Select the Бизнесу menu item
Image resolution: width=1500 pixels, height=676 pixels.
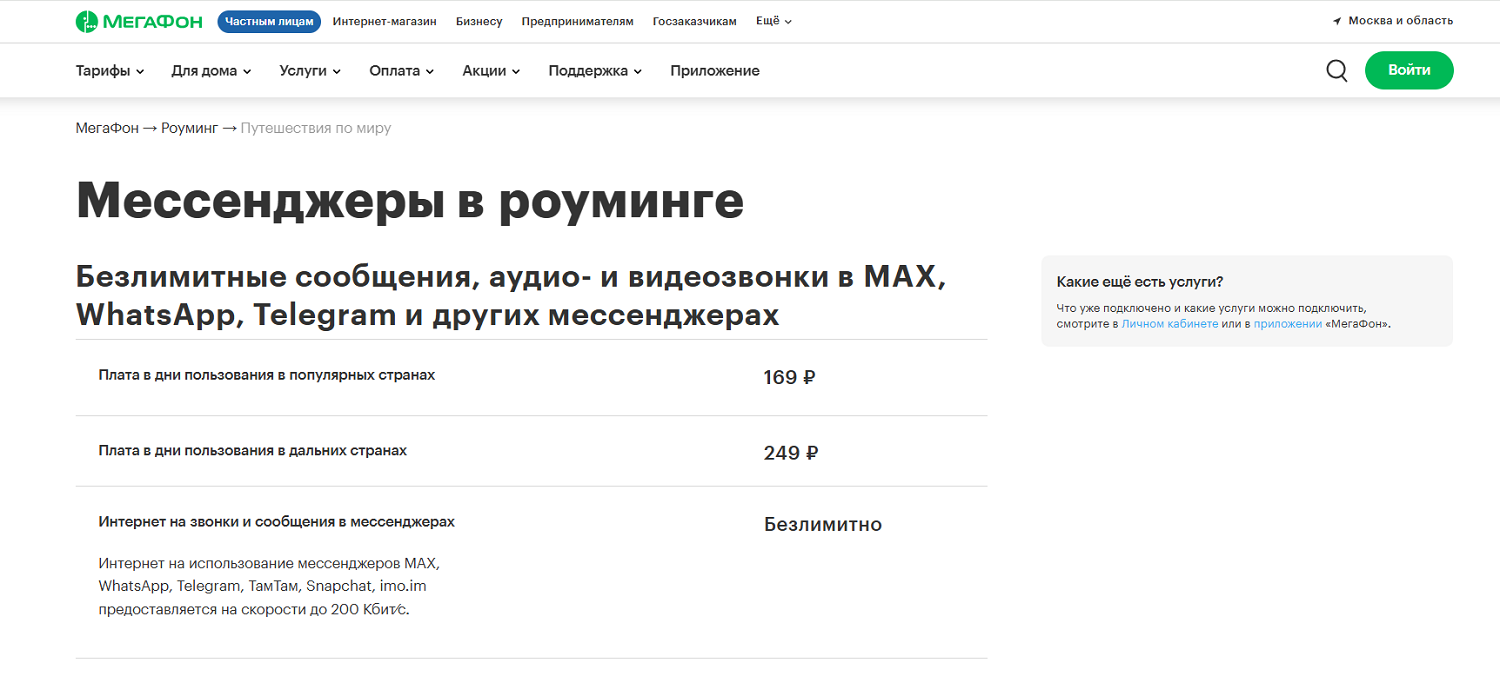tap(479, 20)
